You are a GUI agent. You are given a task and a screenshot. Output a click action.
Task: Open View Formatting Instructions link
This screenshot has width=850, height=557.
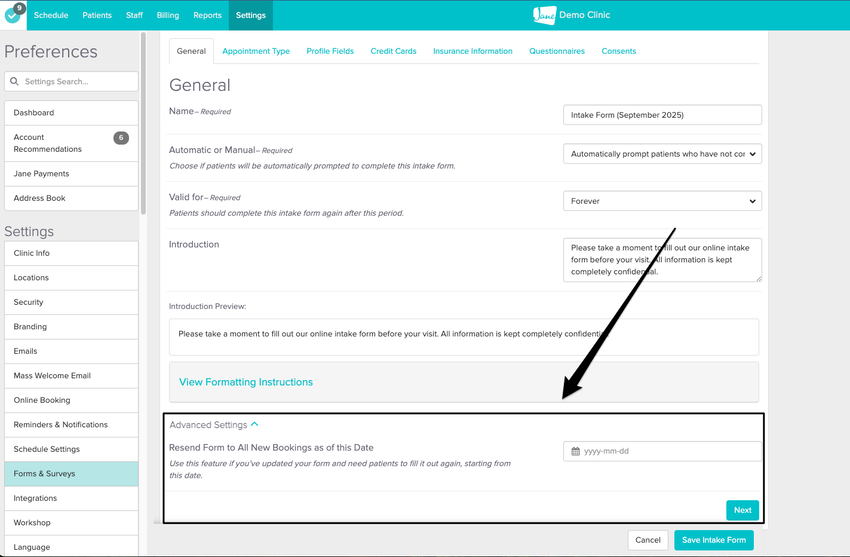[246, 382]
